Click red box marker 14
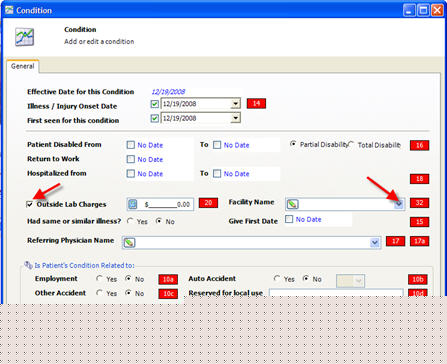 click(256, 103)
